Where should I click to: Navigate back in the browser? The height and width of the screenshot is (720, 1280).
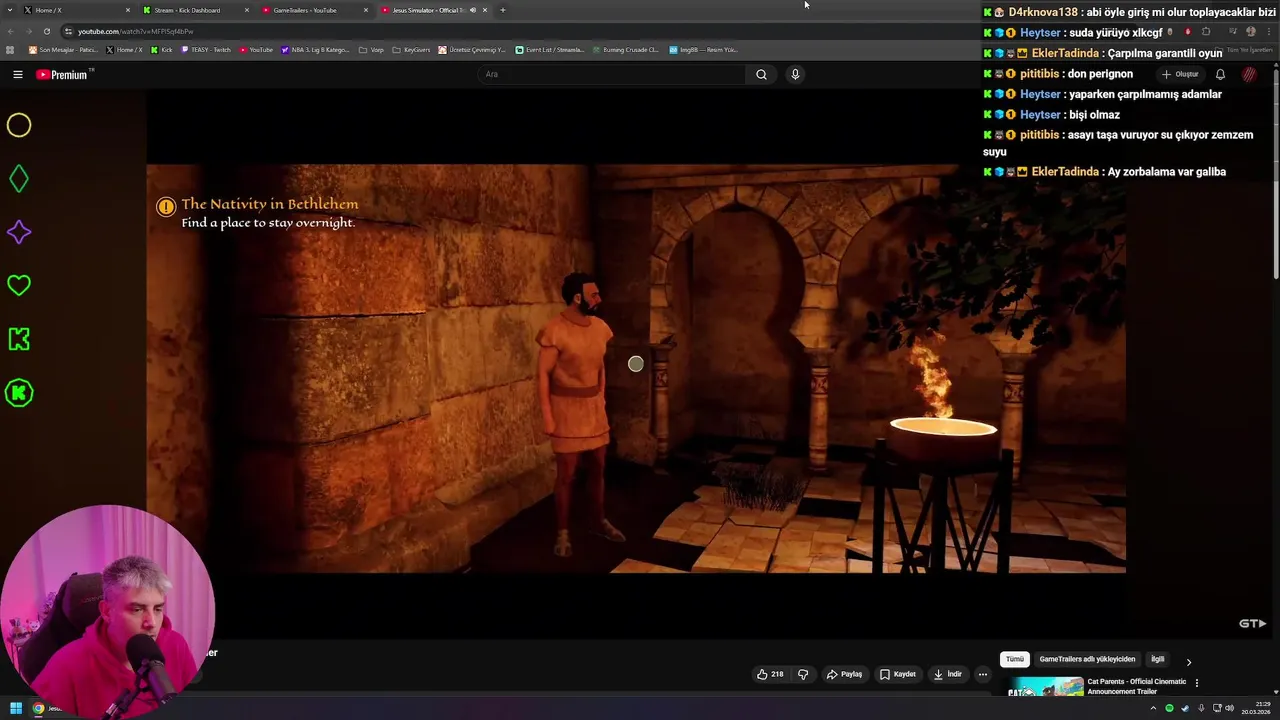pyautogui.click(x=11, y=31)
